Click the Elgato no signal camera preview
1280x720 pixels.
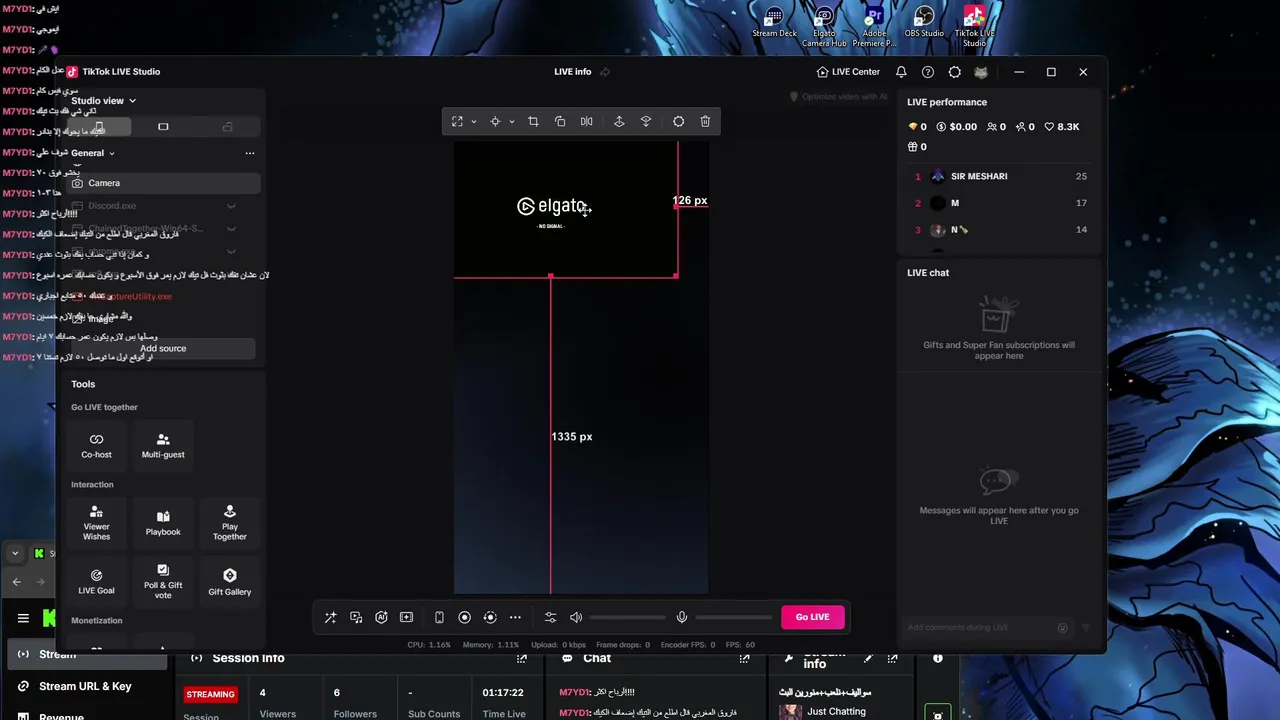pyautogui.click(x=566, y=209)
